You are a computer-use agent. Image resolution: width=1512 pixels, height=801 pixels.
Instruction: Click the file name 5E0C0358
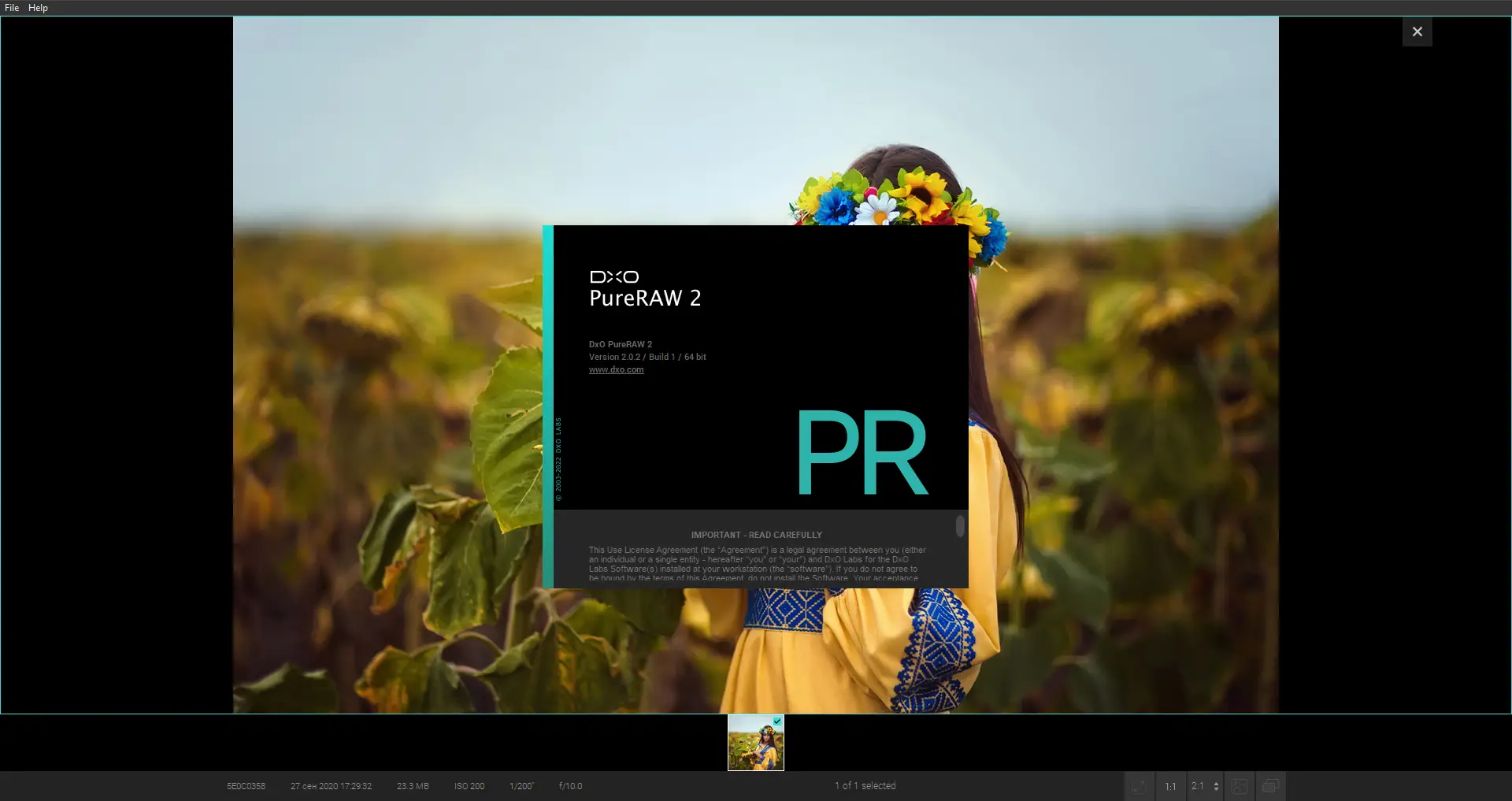(246, 786)
